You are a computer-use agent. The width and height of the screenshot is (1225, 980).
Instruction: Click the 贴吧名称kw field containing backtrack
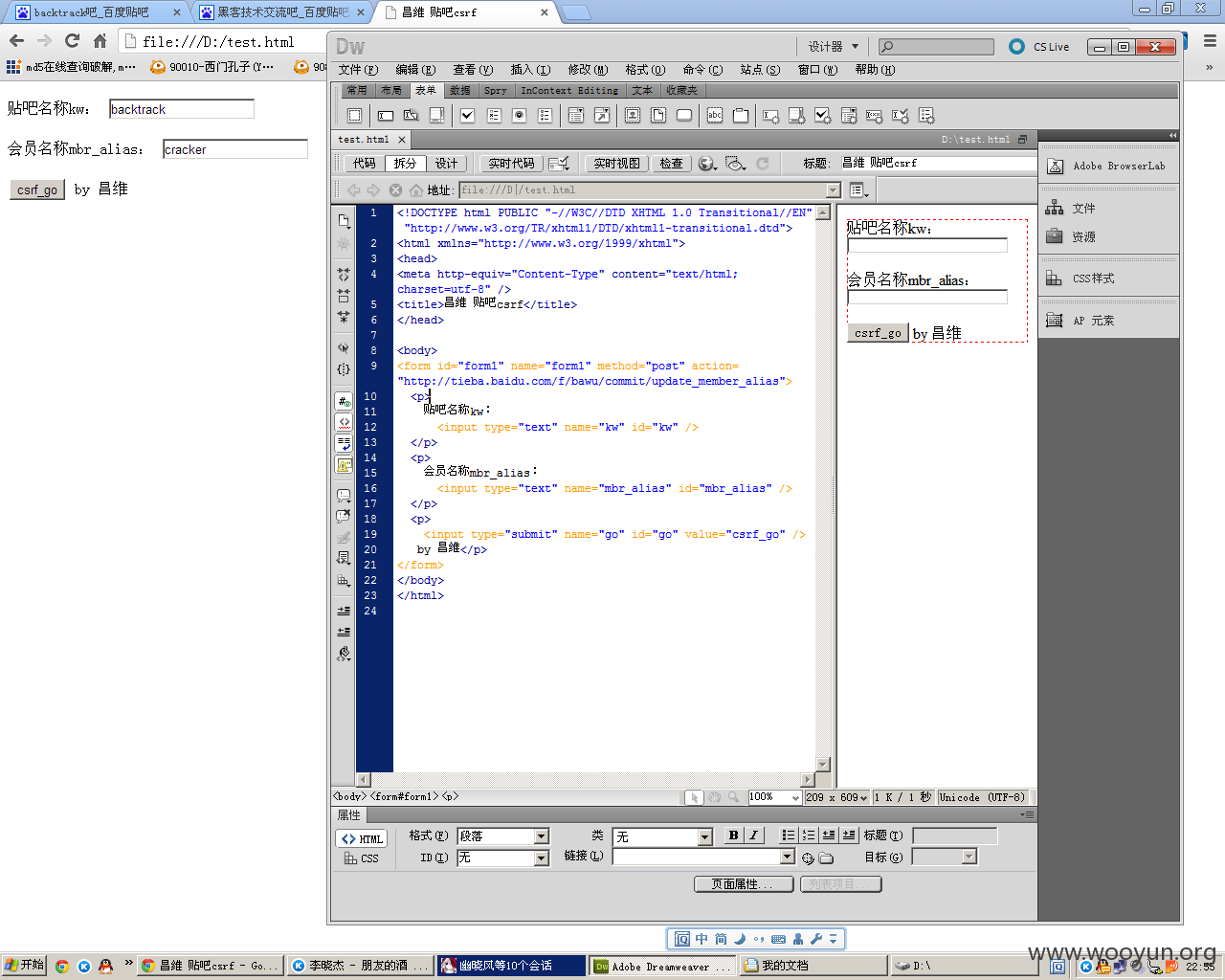pyautogui.click(x=182, y=109)
